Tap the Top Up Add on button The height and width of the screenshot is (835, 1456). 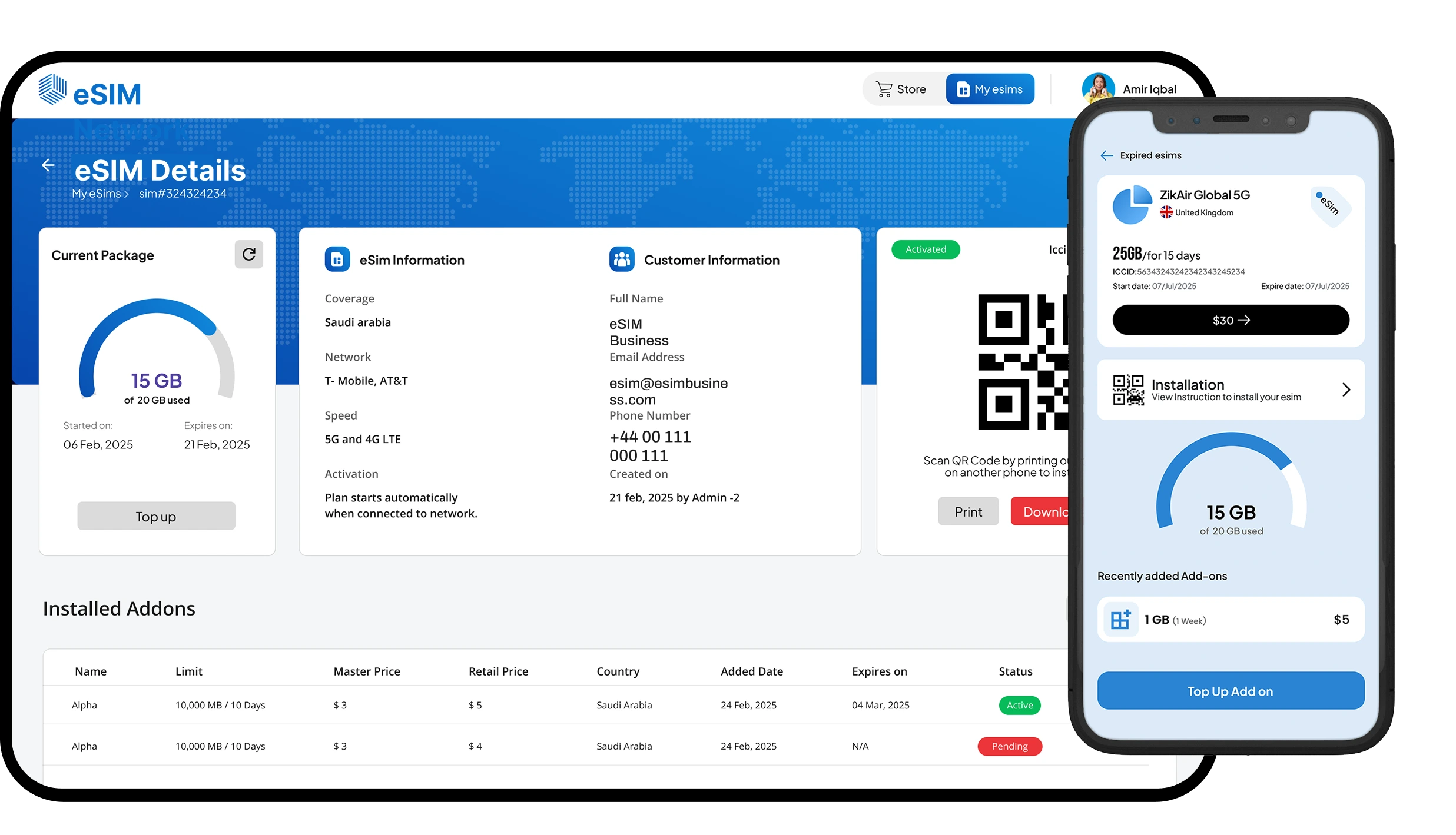point(1230,691)
